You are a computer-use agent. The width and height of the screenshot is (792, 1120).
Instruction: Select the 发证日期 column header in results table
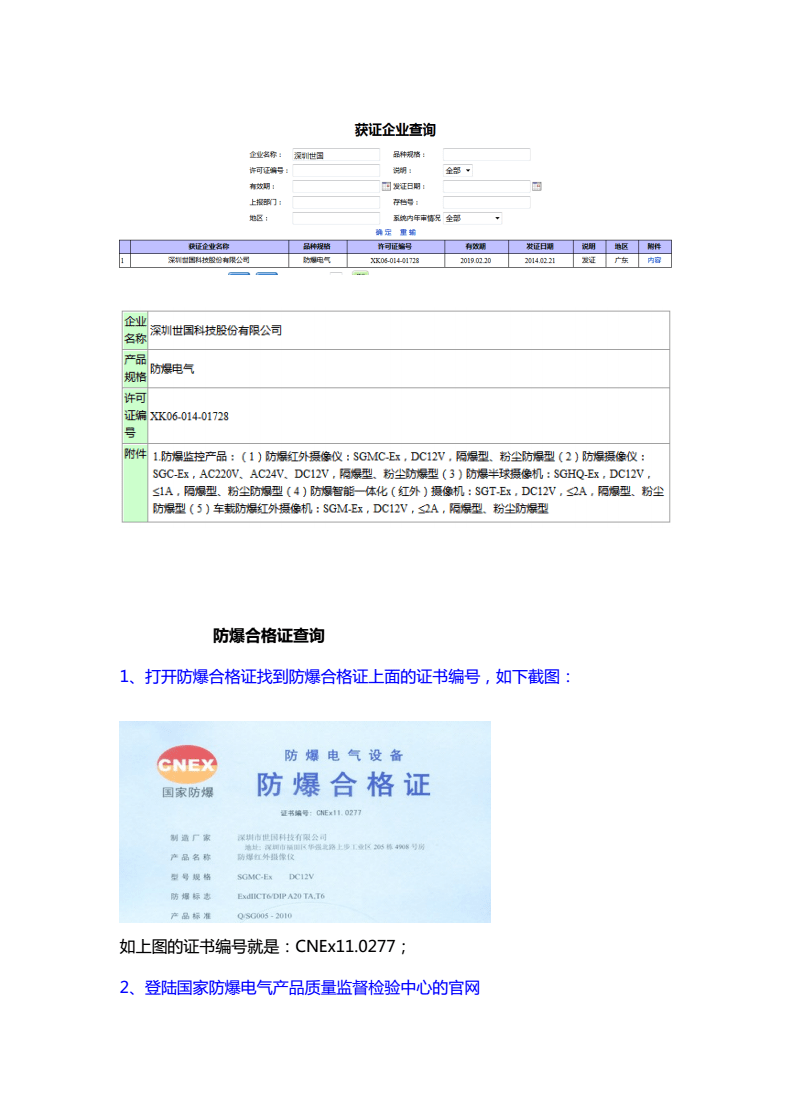point(540,246)
